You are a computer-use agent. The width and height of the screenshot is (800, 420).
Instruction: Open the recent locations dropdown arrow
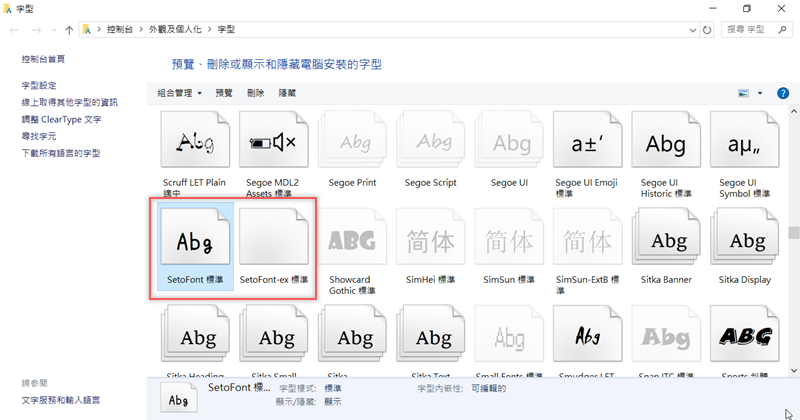click(54, 30)
